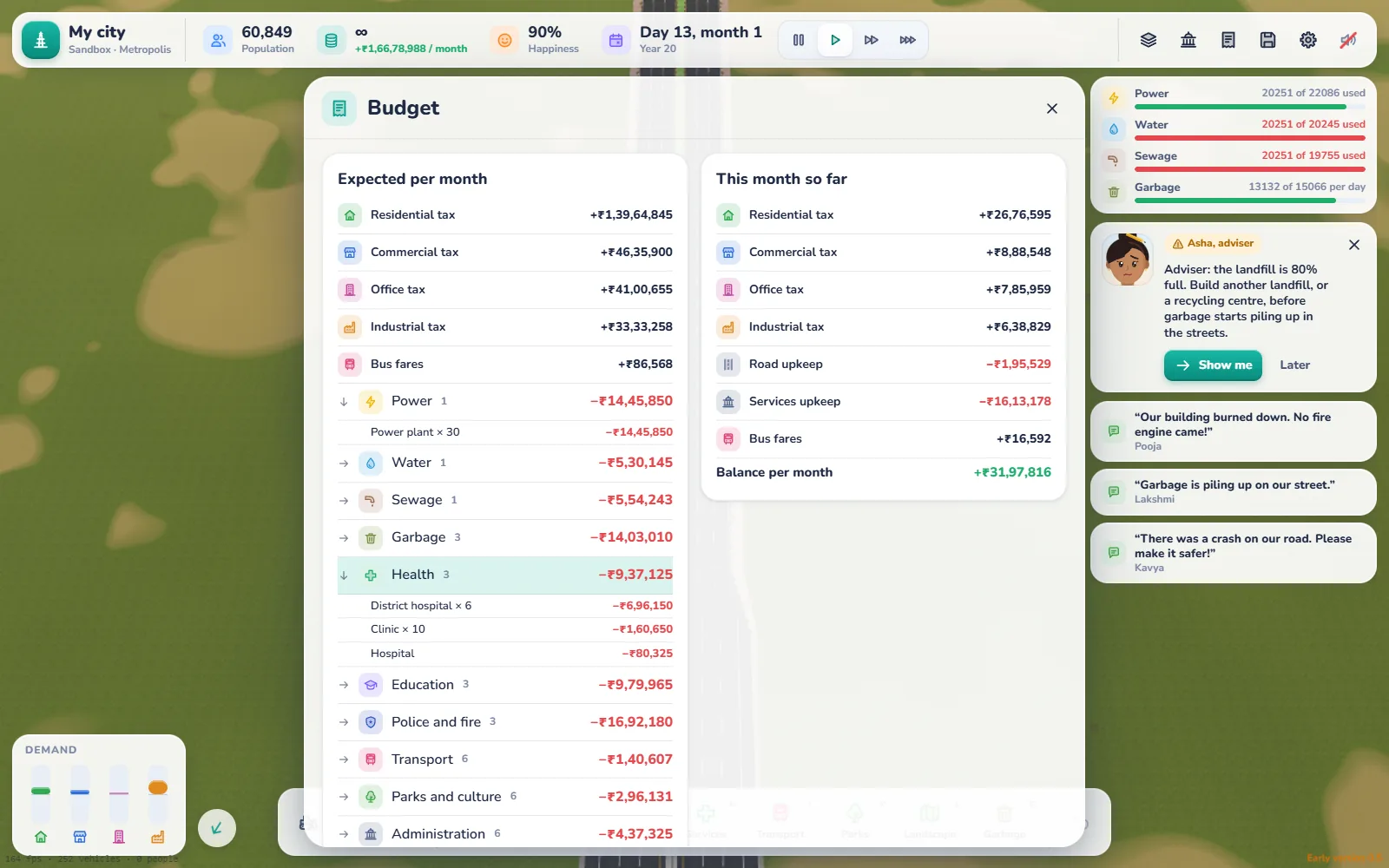
Task: Select the residential demand house icon
Action: point(41,837)
